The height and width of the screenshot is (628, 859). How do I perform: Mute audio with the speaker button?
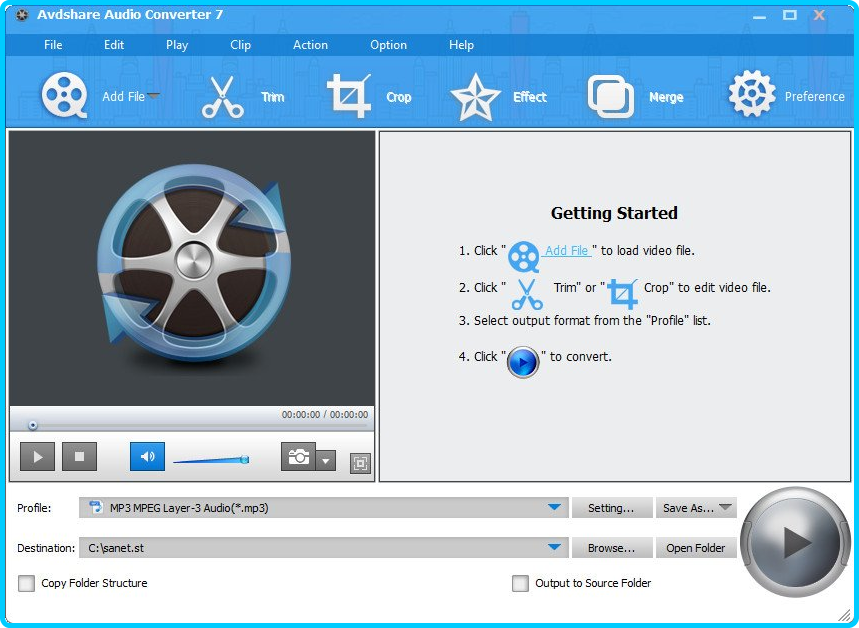[147, 456]
